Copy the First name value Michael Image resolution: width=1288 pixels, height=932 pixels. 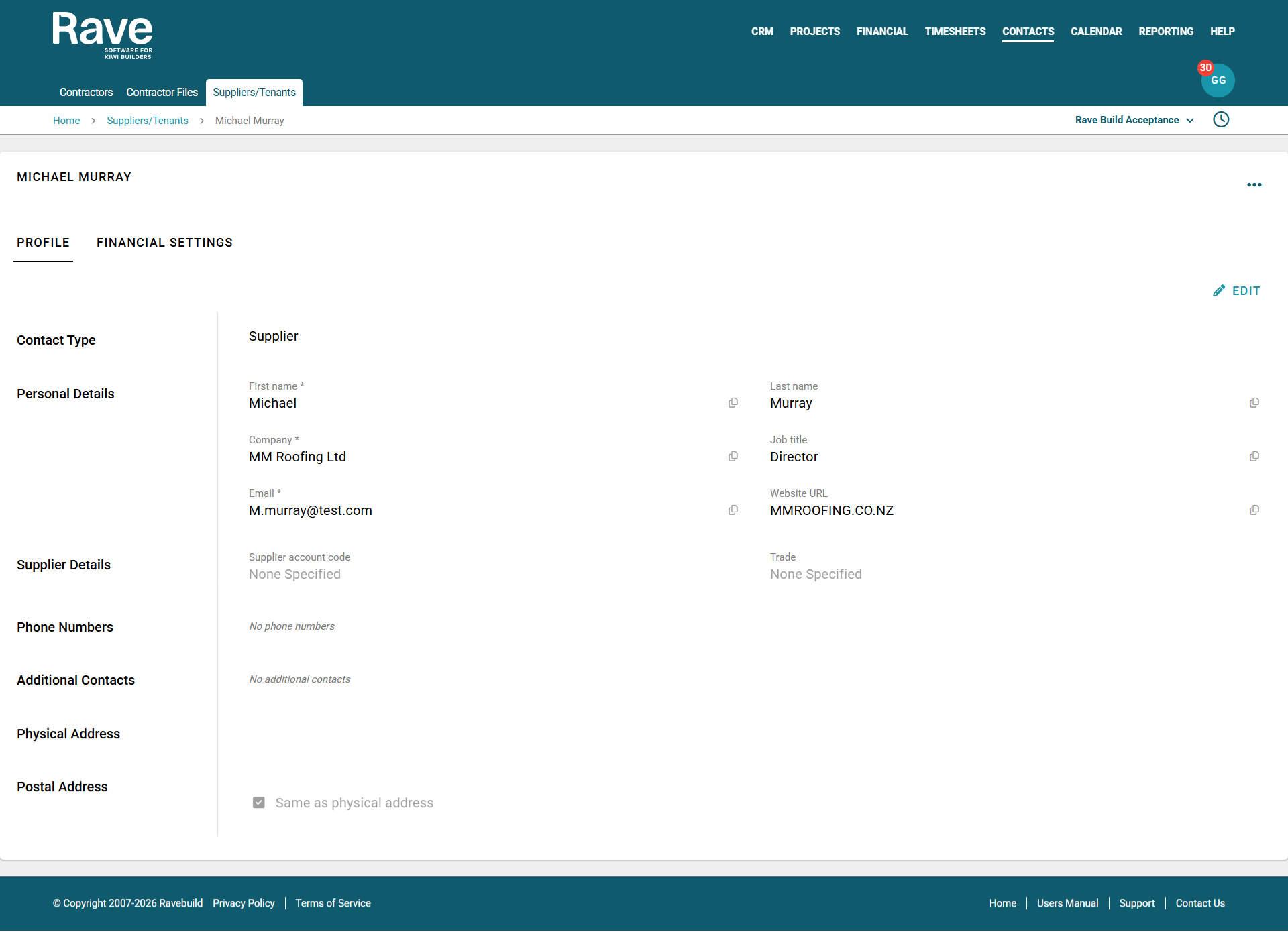(733, 403)
